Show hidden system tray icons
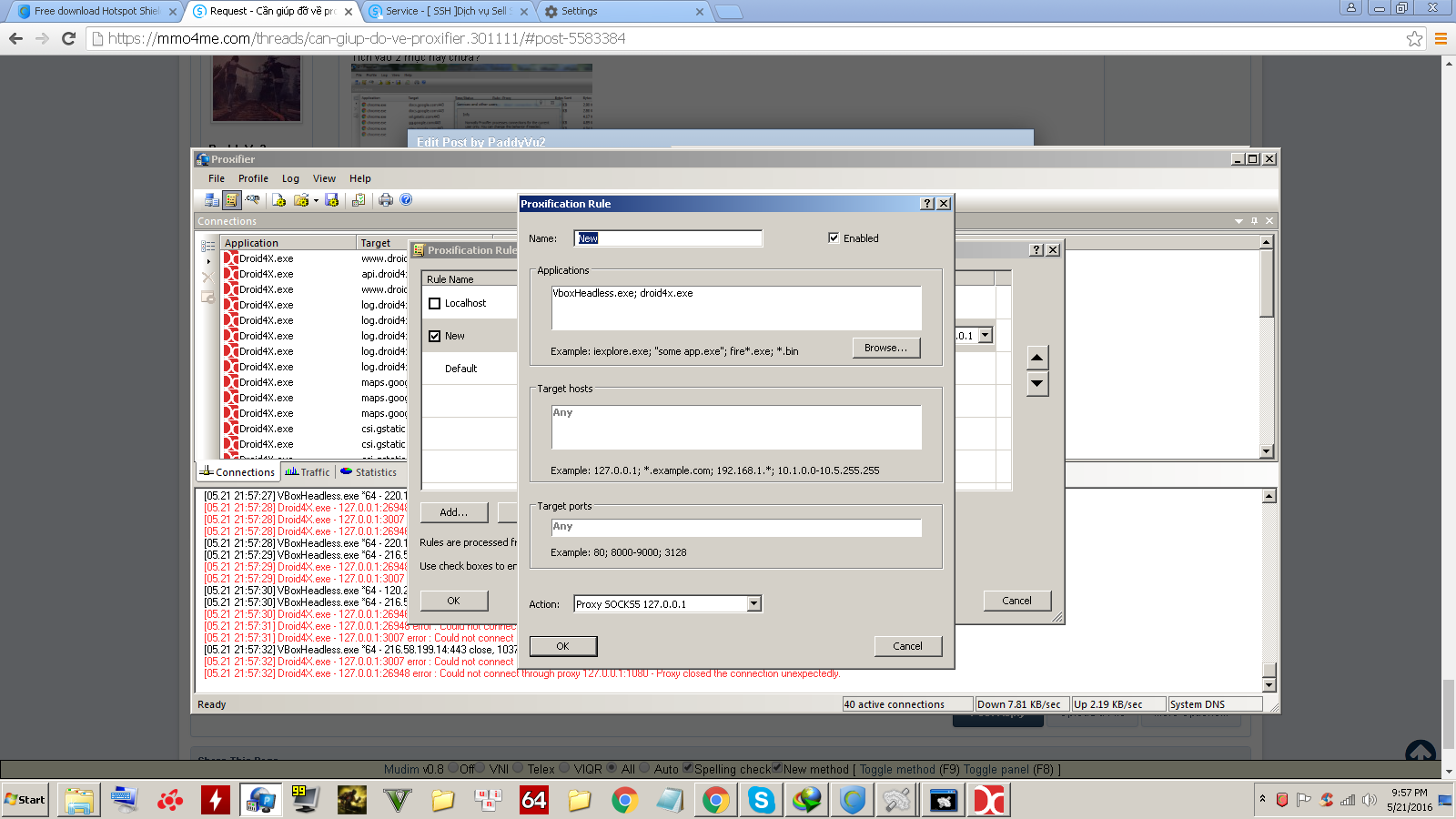The width and height of the screenshot is (1456, 819). point(1262,799)
